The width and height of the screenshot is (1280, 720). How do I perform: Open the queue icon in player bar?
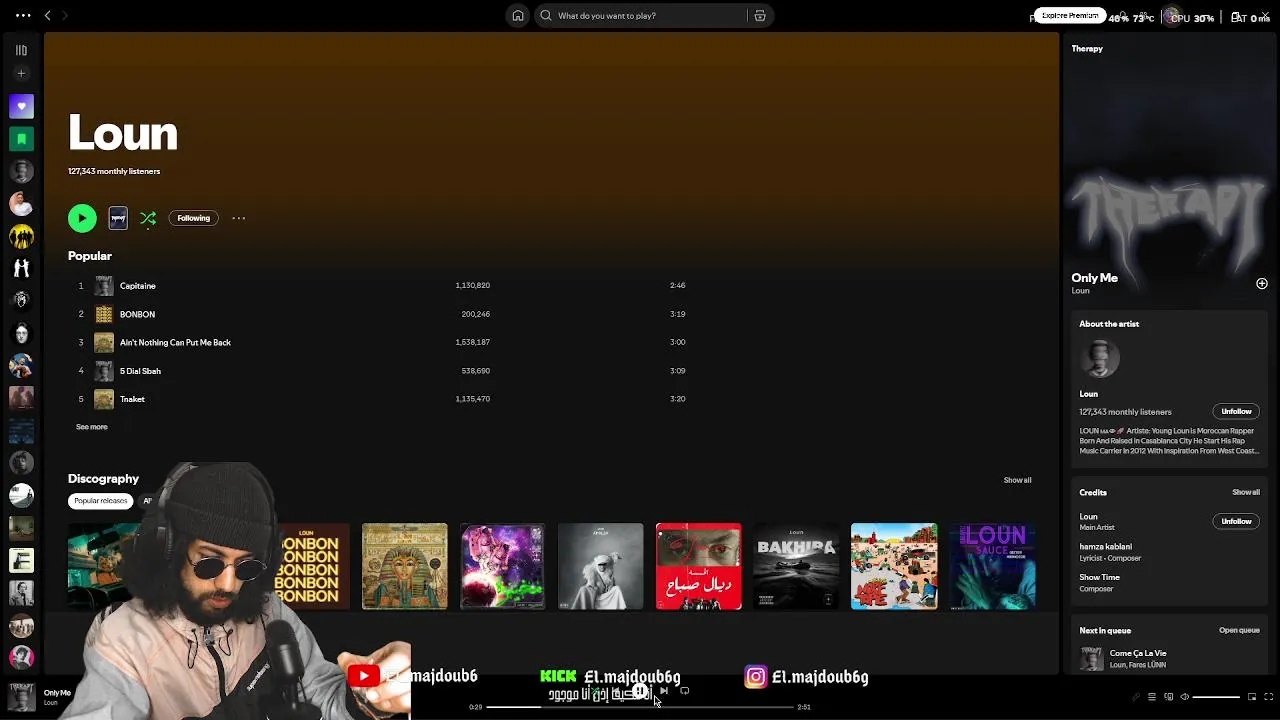pos(1152,697)
